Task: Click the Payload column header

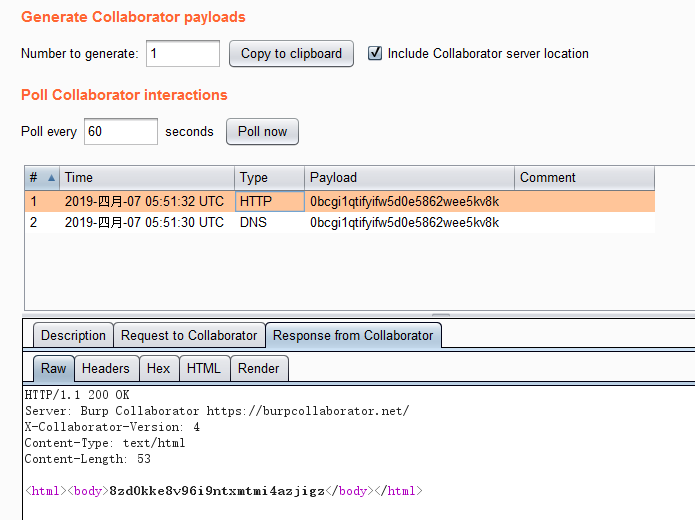Action: tap(408, 178)
